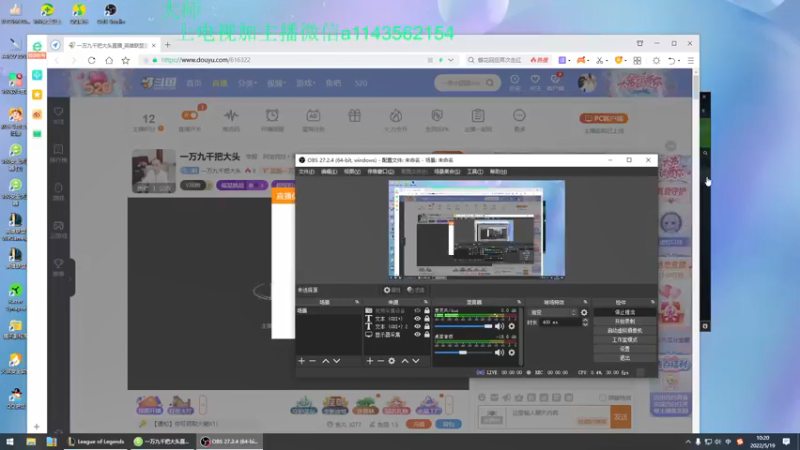The height and width of the screenshot is (450, 800).
Task: Open the scene transition type dropdown
Action: tap(553, 312)
